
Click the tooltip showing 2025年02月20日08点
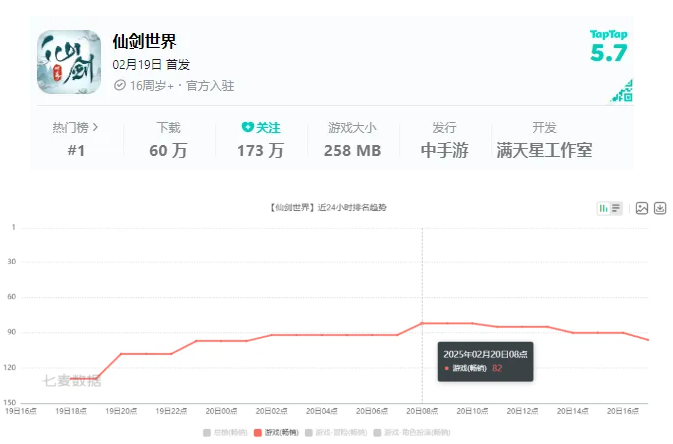pos(485,362)
